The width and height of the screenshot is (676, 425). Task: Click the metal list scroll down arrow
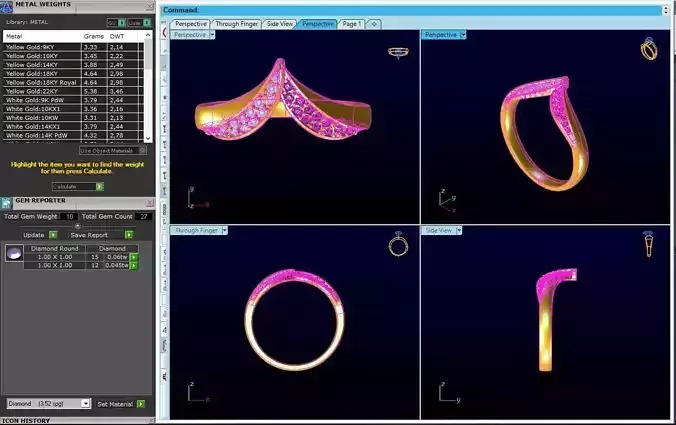[x=148, y=138]
